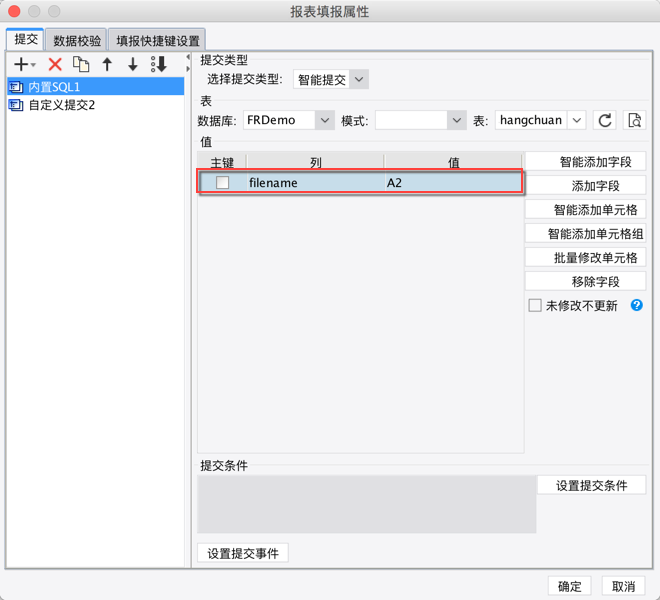Close the 报表填报属性 dialog with the red button
The image size is (660, 600).
(x=14, y=11)
